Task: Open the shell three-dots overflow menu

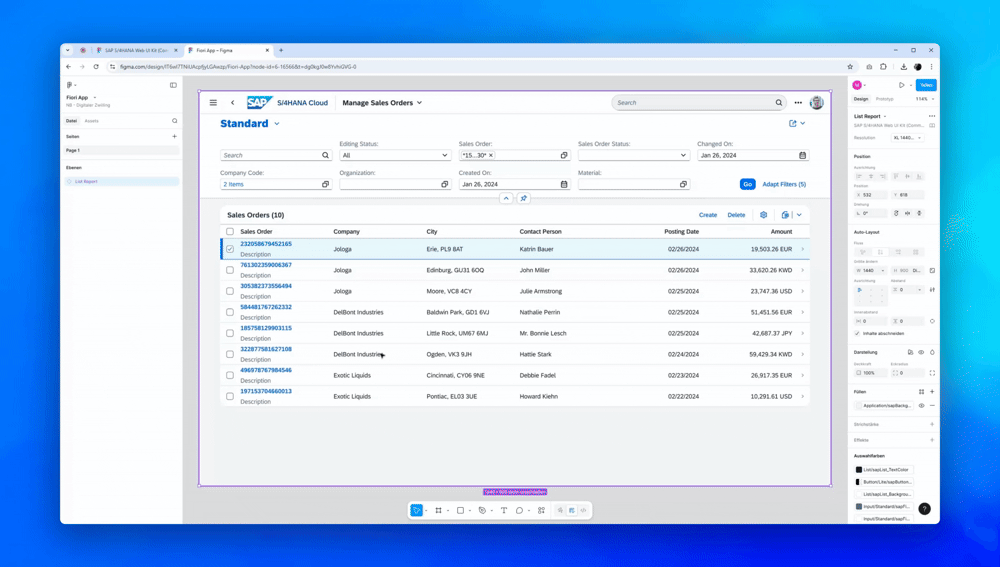Action: 798,103
